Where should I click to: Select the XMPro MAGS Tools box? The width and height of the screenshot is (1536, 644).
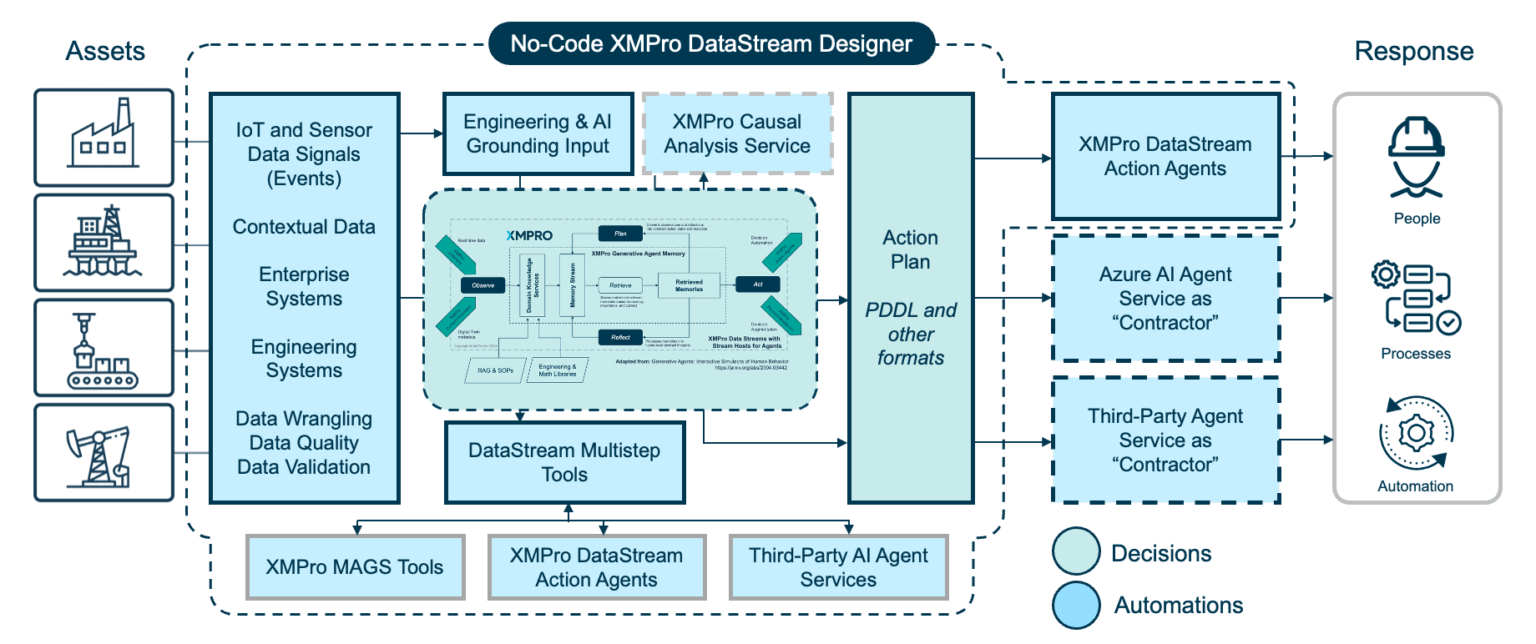(x=355, y=567)
